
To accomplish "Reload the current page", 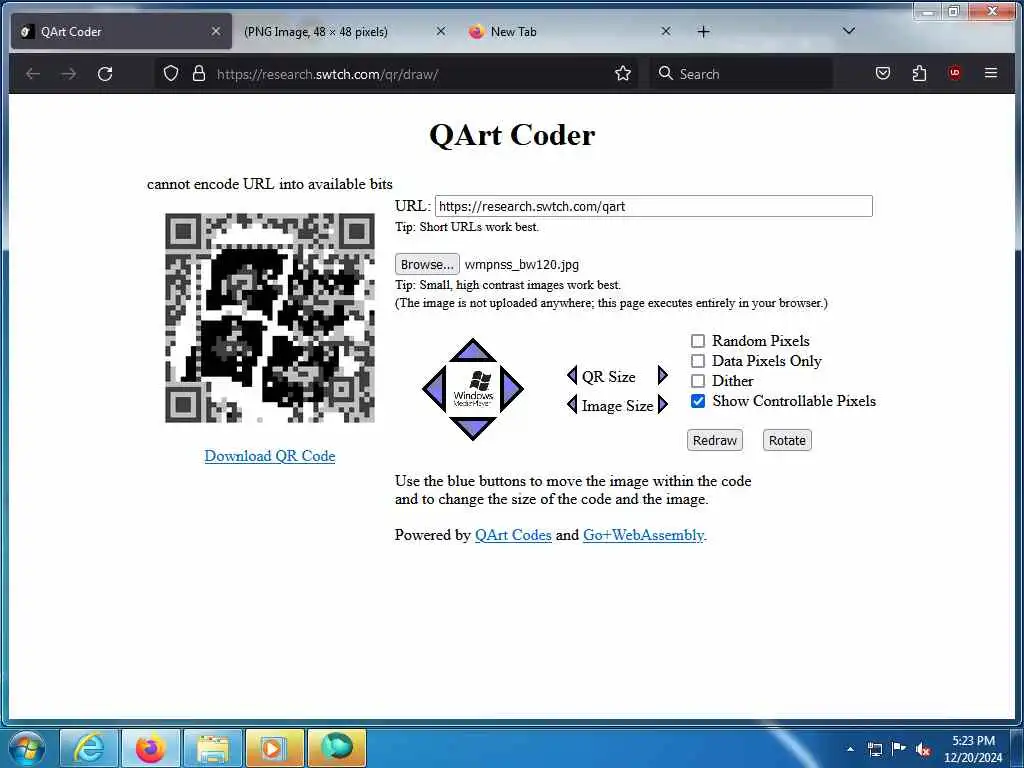I will (x=105, y=74).
